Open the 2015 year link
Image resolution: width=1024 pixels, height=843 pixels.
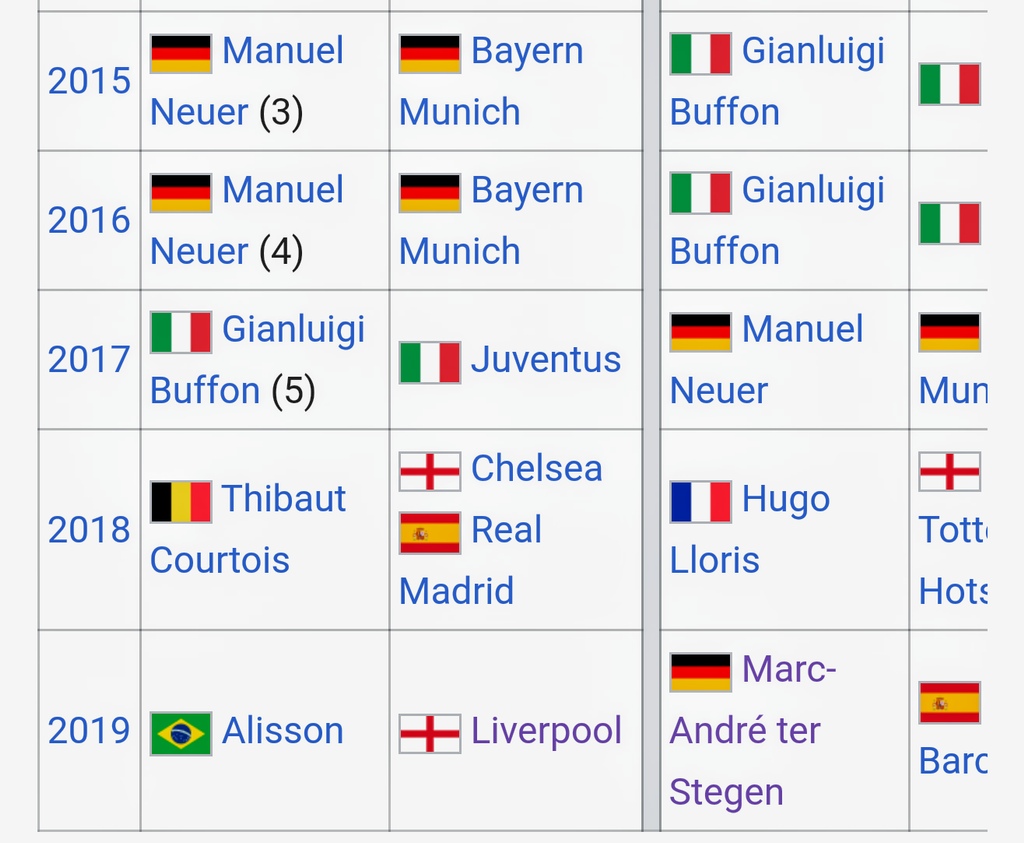pos(89,81)
